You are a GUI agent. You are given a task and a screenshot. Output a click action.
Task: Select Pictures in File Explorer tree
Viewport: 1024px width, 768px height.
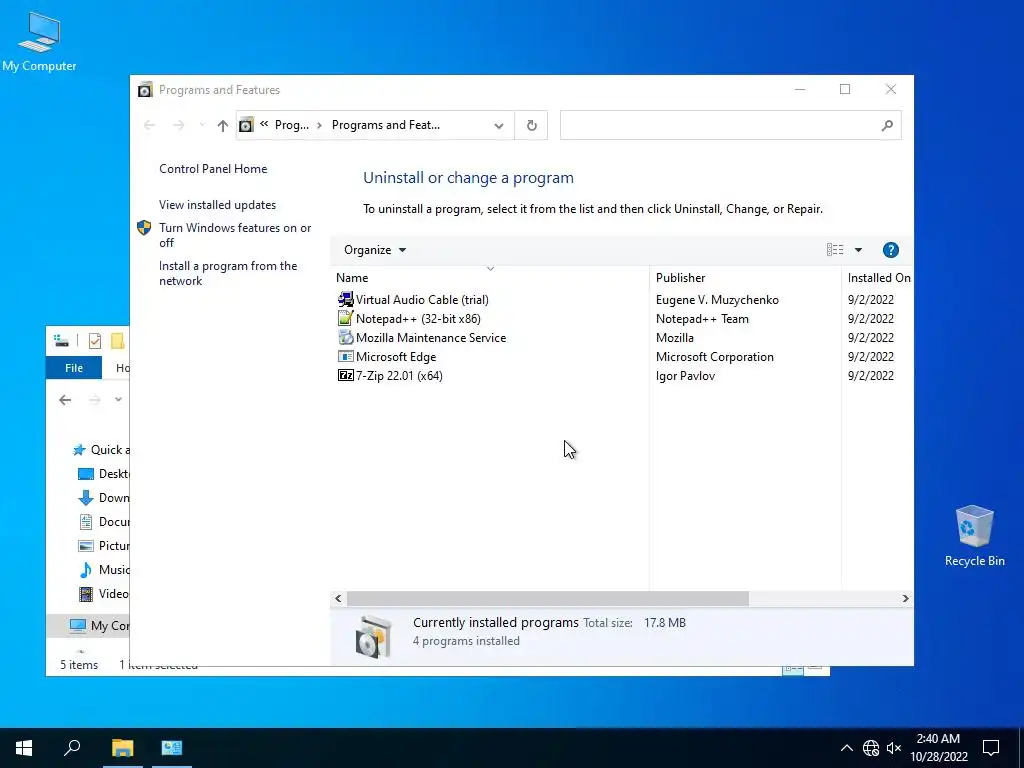pos(103,546)
